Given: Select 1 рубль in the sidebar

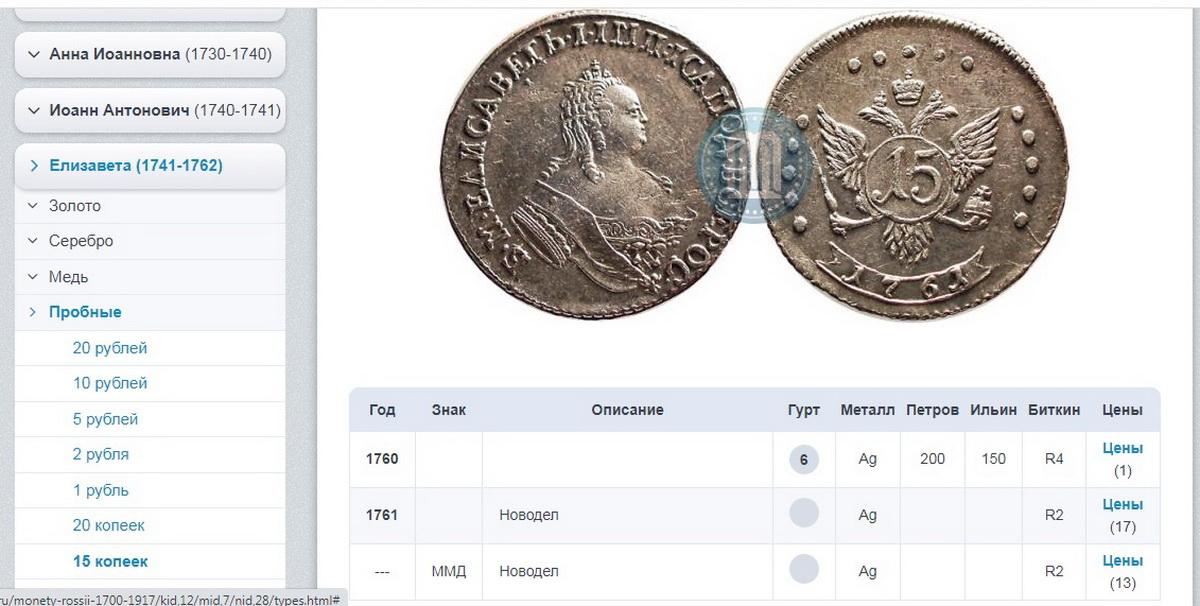Looking at the screenshot, I should [101, 490].
